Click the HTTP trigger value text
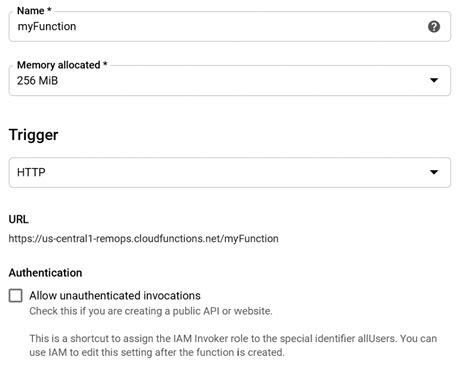This screenshot has height=380, width=474. point(31,172)
